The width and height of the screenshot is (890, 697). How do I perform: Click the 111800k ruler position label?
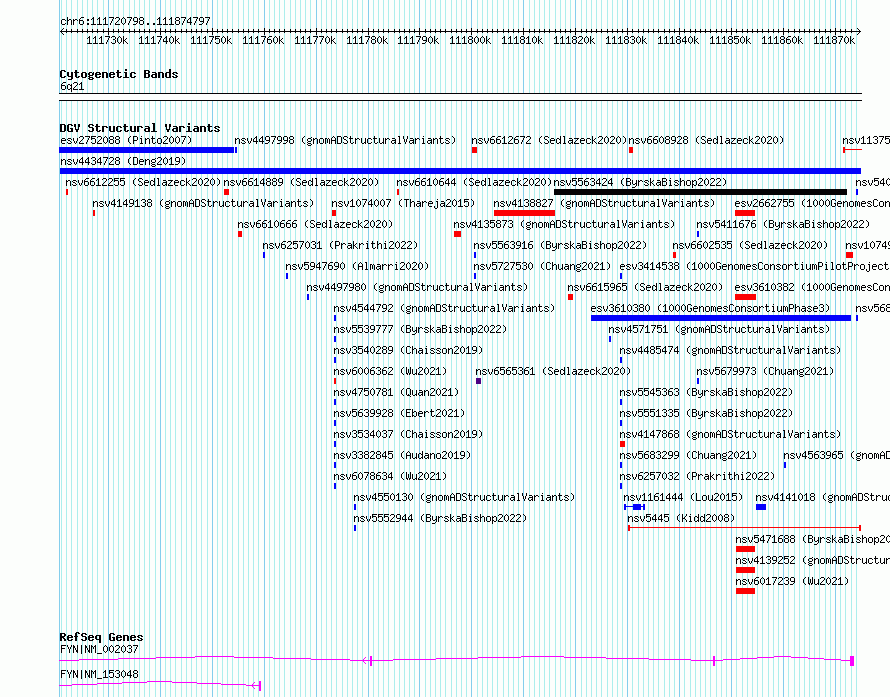[x=470, y=40]
